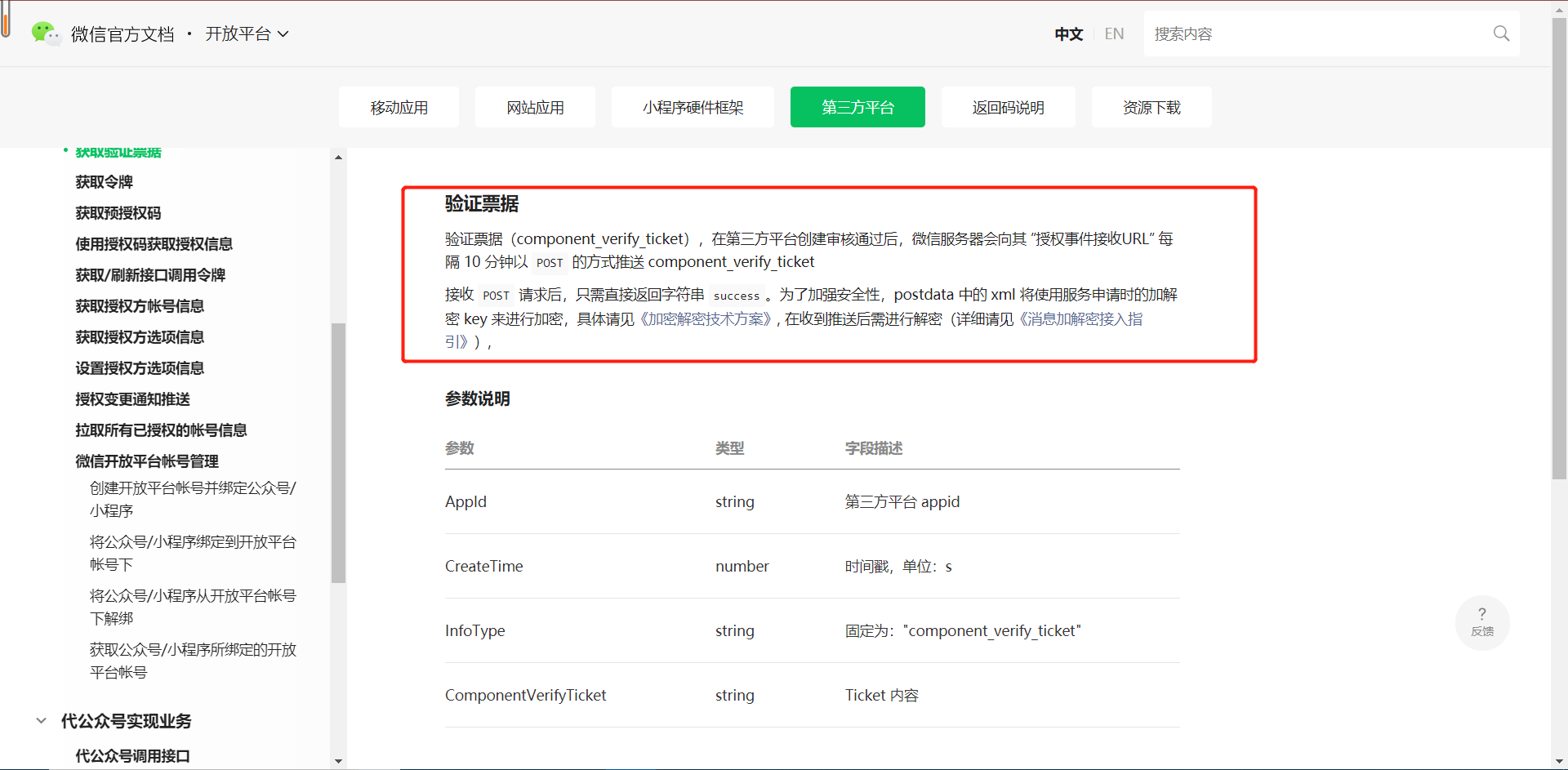Select 获取预授权码 in sidebar
Screen dimensions: 1568x770
(x=118, y=213)
